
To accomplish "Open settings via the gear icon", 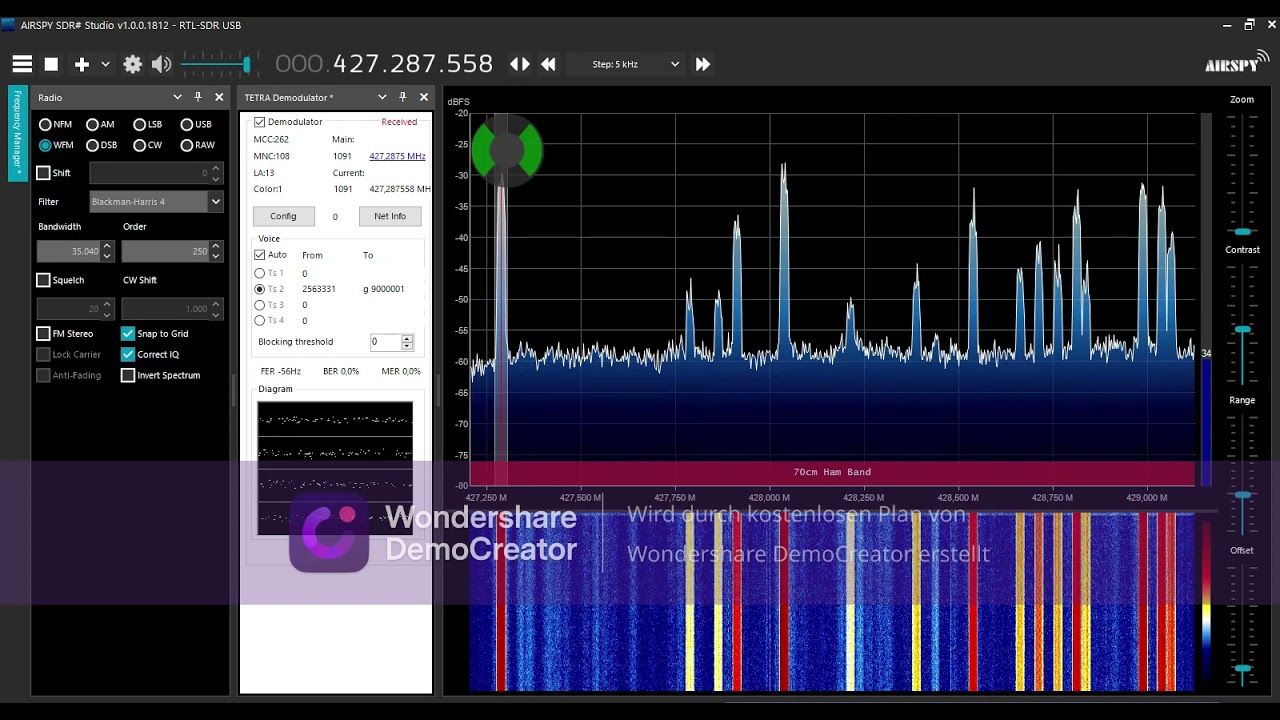I will [x=132, y=64].
